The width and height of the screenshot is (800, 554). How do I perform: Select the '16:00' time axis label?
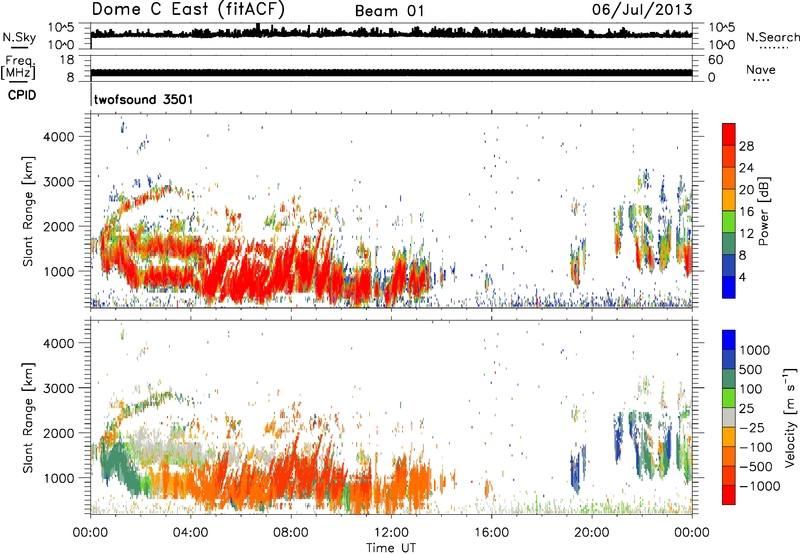[491, 533]
